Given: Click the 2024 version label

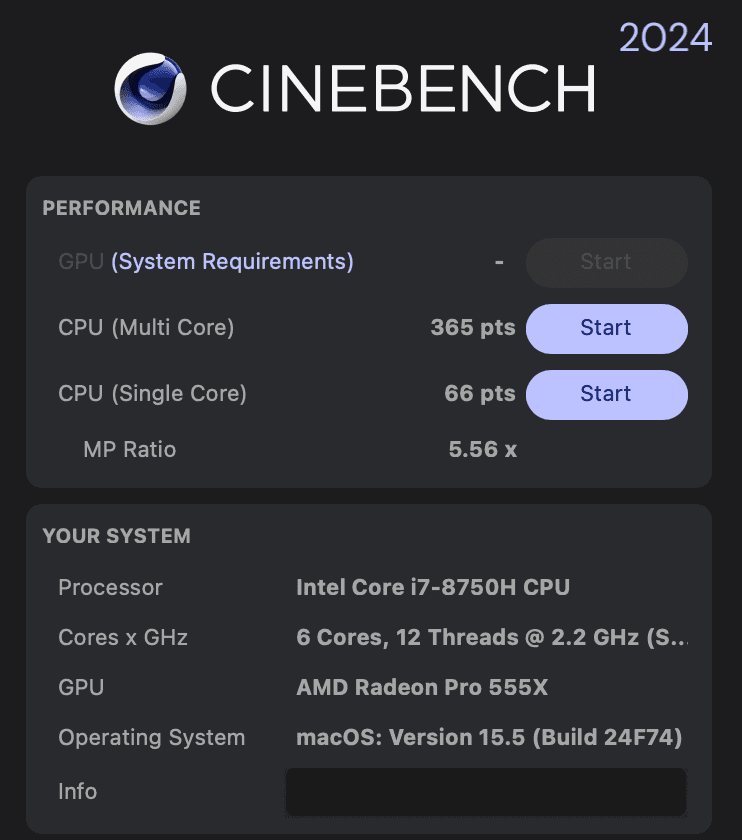Looking at the screenshot, I should [665, 38].
